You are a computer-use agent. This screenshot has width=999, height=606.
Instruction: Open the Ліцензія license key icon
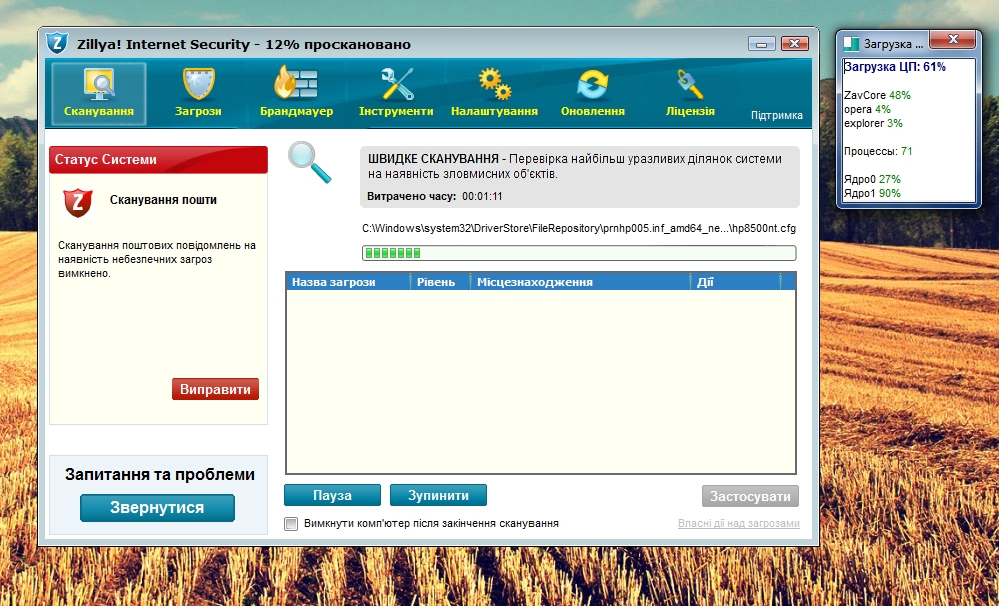point(690,84)
